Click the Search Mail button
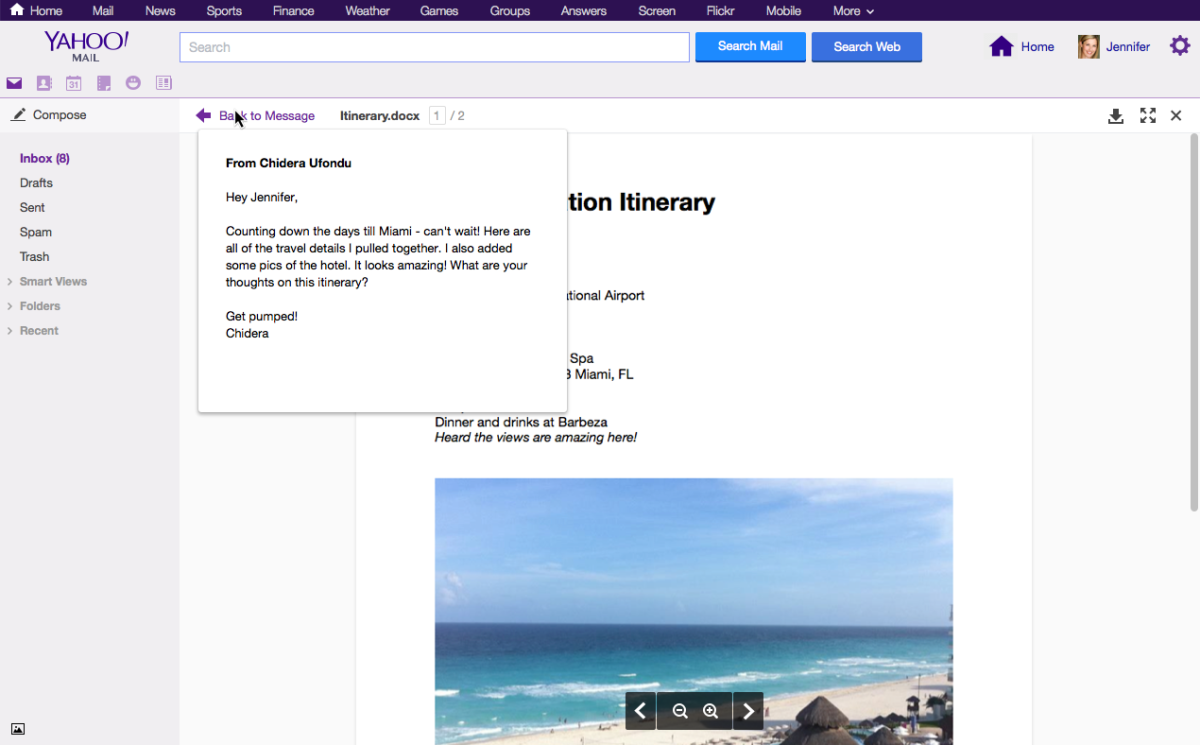Screen dimensions: 1200x745 coord(750,47)
